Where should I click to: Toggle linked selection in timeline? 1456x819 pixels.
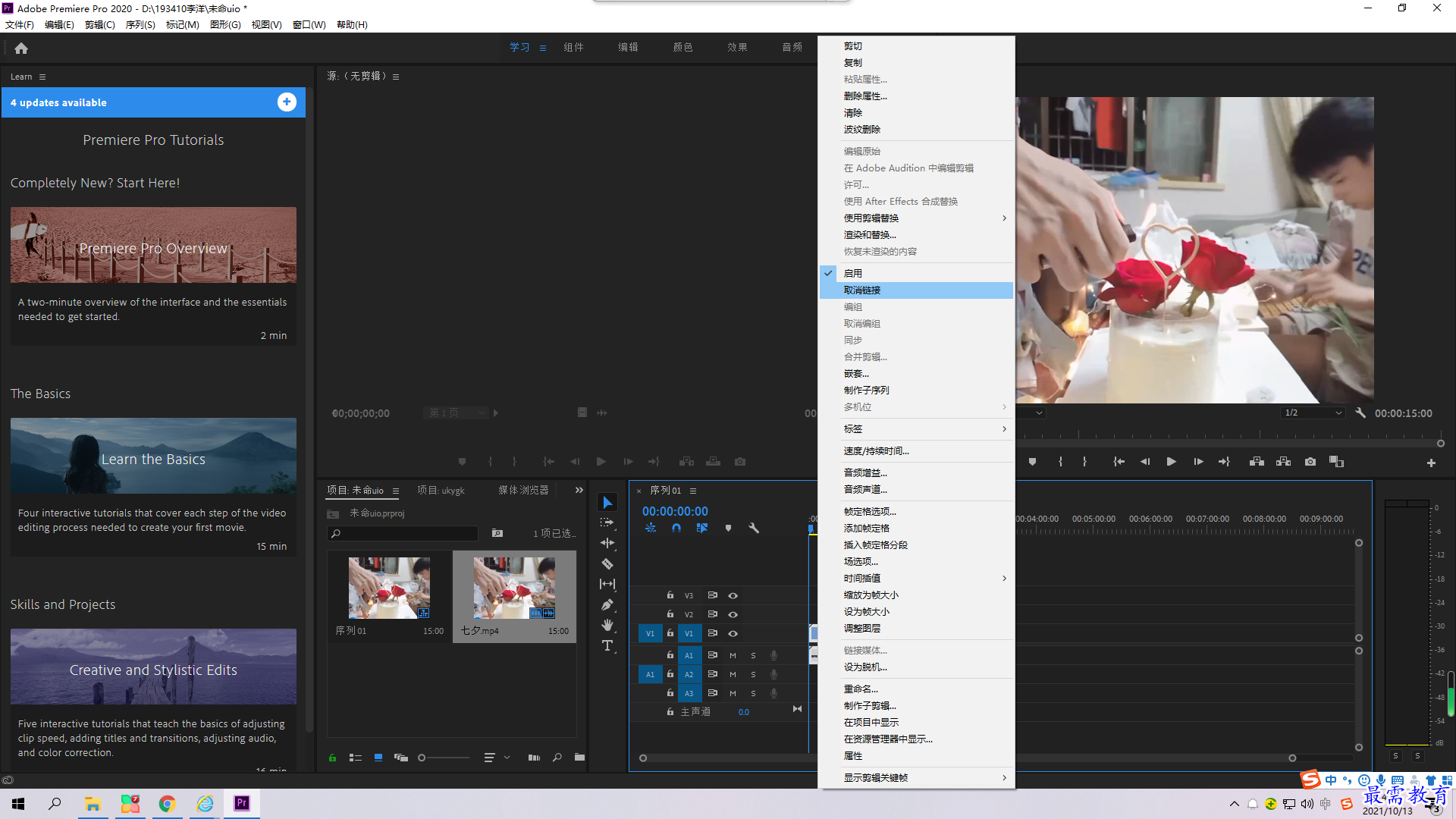pos(702,528)
